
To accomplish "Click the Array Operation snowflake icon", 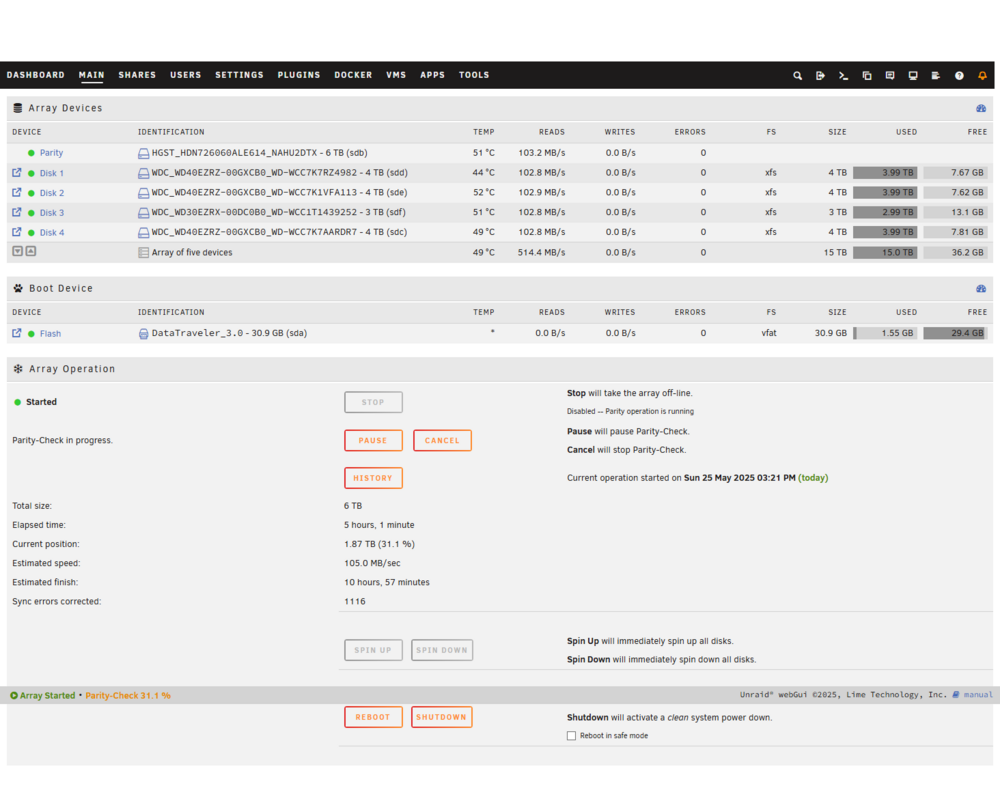I will (18, 369).
